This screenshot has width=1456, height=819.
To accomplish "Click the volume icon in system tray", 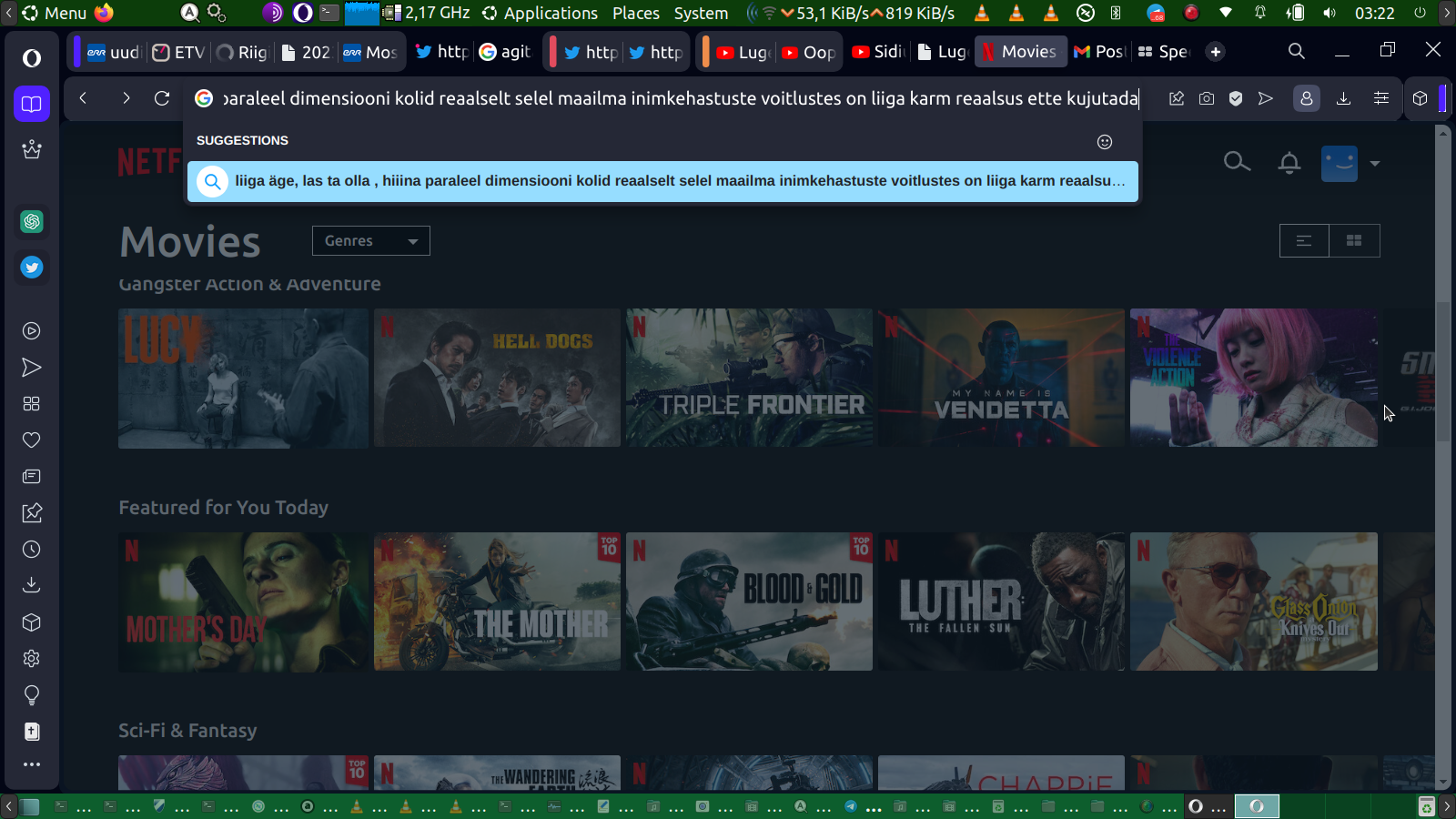I will [1330, 13].
